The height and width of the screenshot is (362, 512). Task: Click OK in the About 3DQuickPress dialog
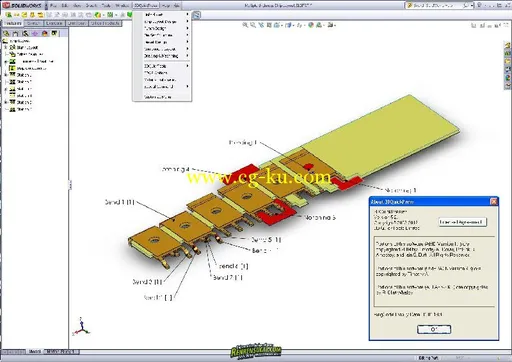coord(434,329)
